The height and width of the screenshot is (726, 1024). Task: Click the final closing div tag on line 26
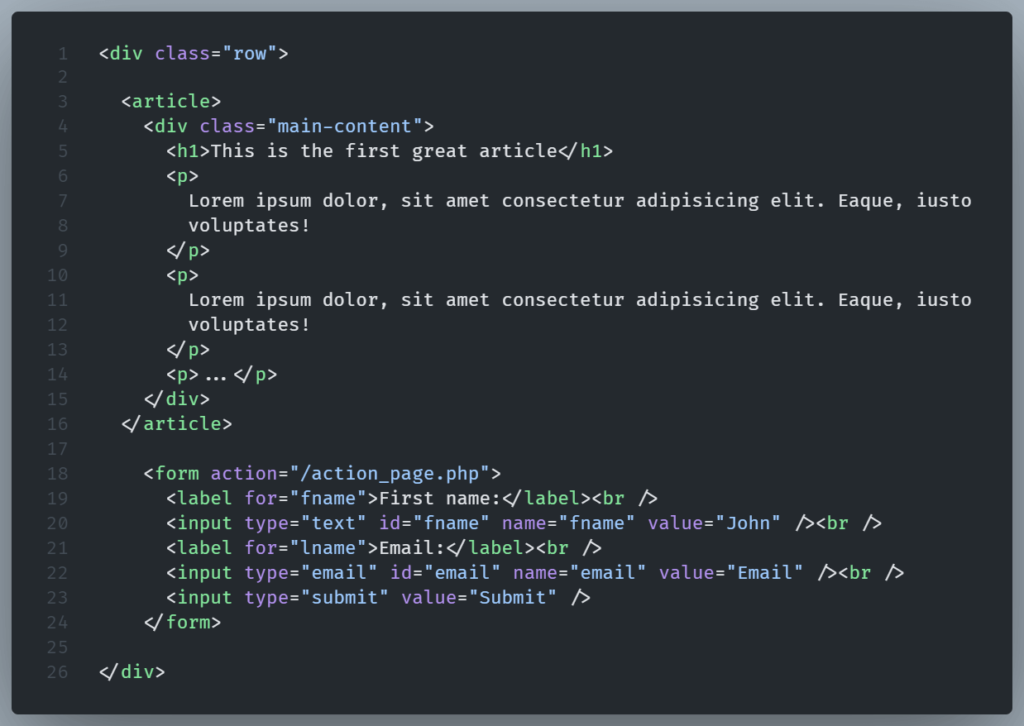132,672
